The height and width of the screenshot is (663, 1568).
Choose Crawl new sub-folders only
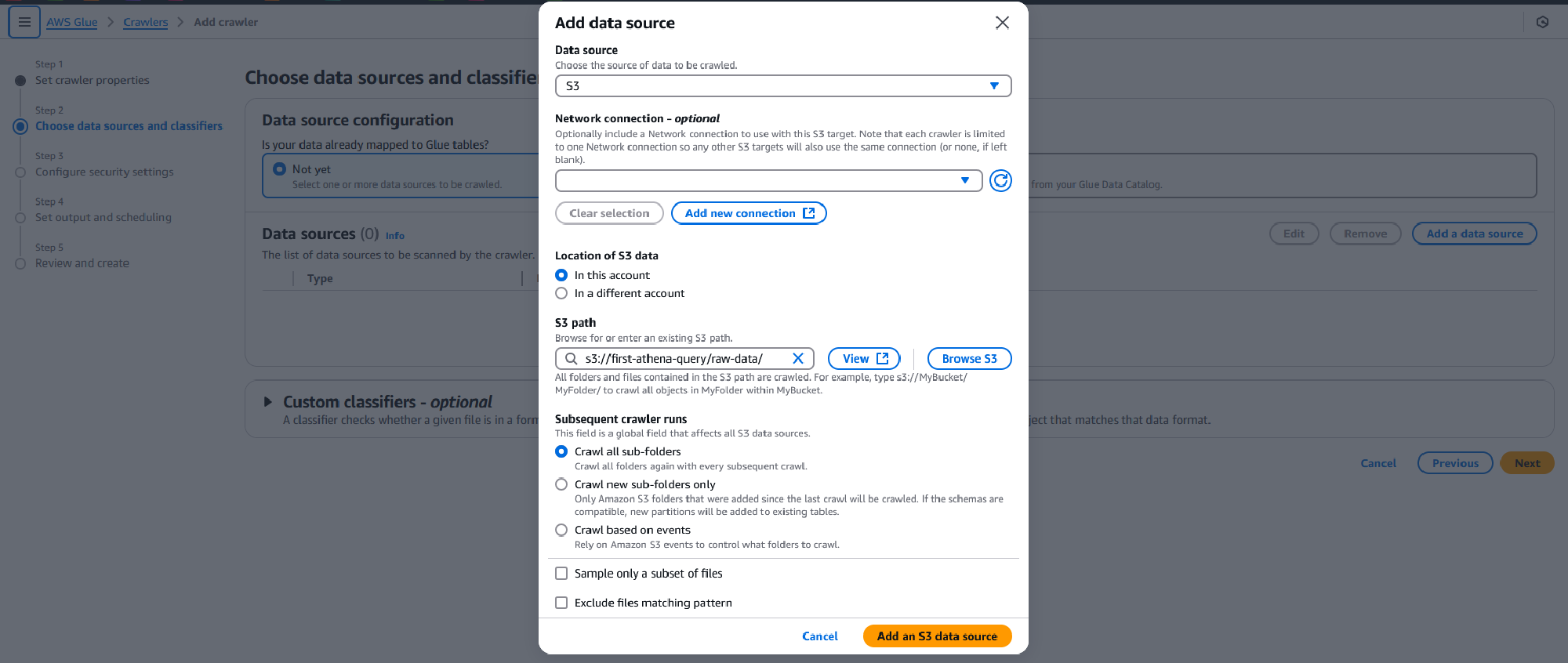click(x=561, y=484)
